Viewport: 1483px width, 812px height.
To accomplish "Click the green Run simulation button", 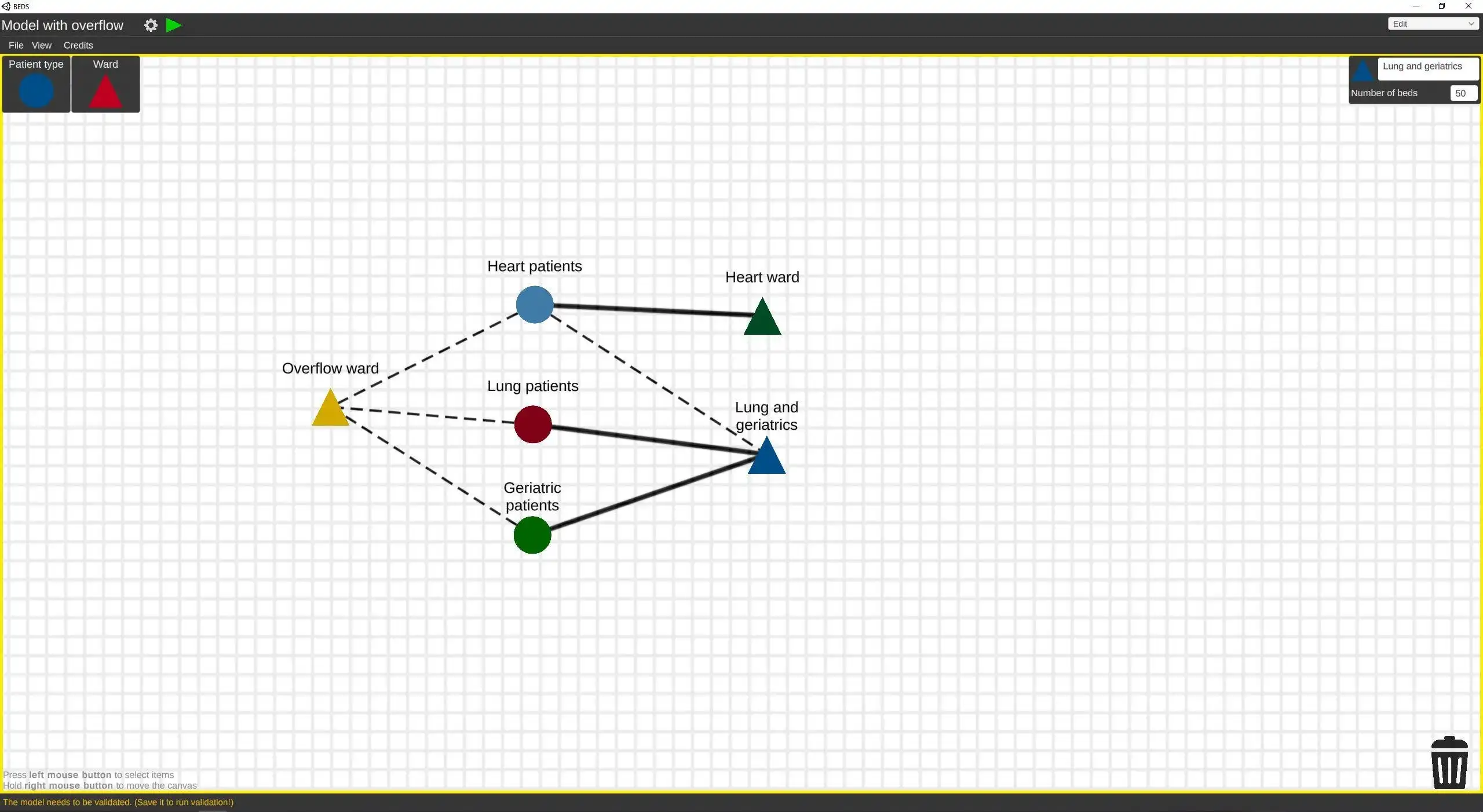I will click(x=174, y=25).
